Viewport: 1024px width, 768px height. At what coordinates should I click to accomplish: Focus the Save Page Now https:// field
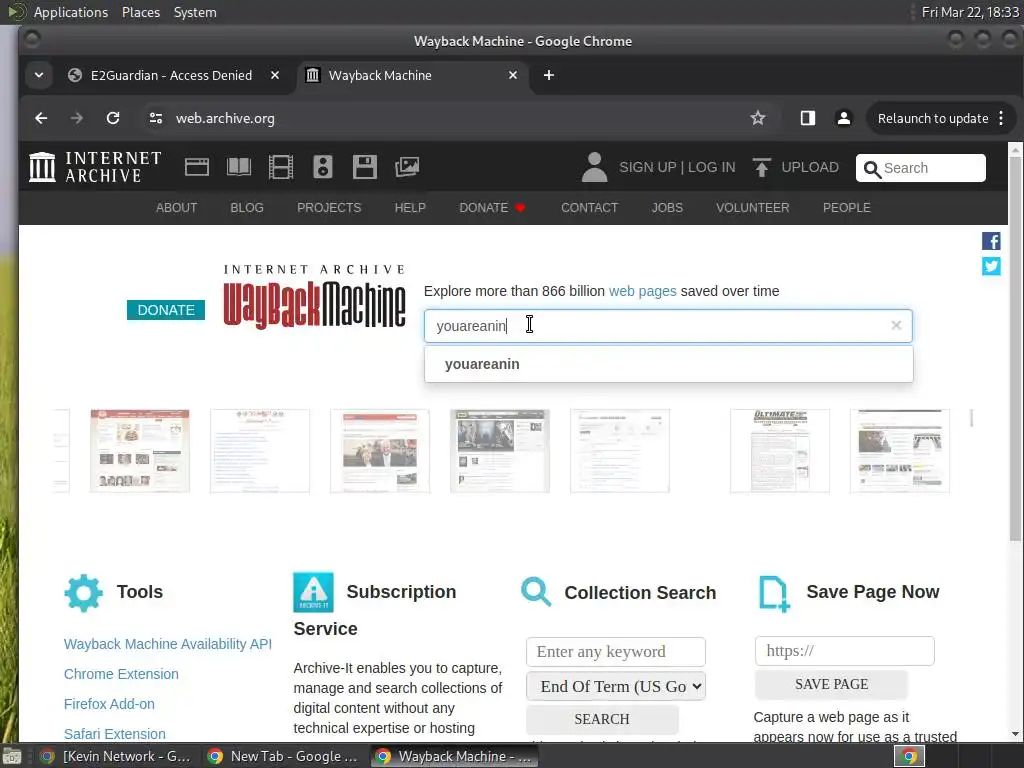point(844,651)
